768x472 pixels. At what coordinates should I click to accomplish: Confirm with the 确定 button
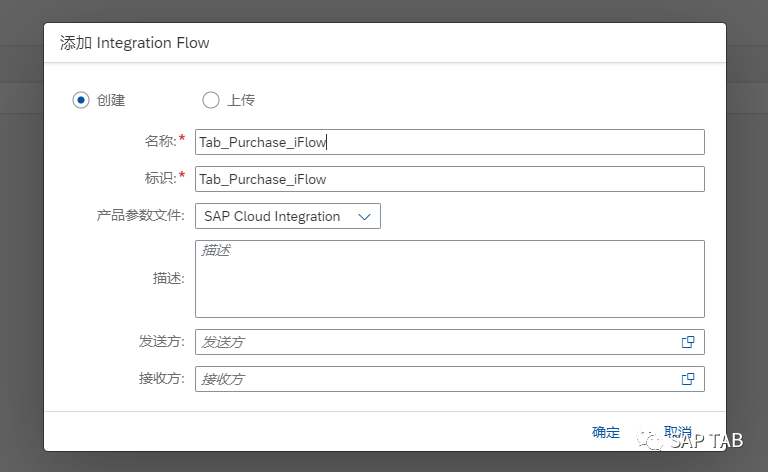(606, 432)
